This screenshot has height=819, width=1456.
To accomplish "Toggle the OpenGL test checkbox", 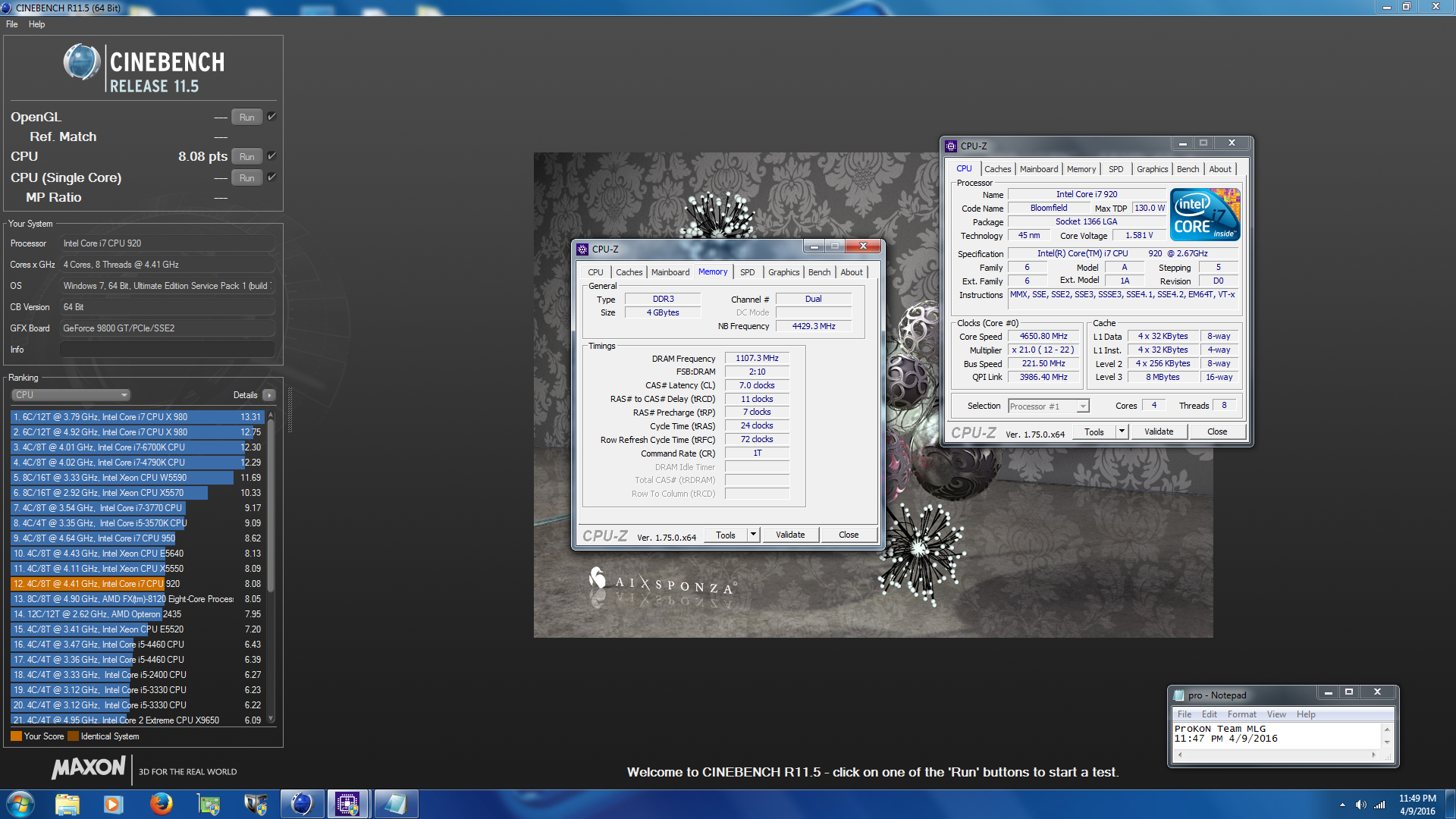I will 271,117.
